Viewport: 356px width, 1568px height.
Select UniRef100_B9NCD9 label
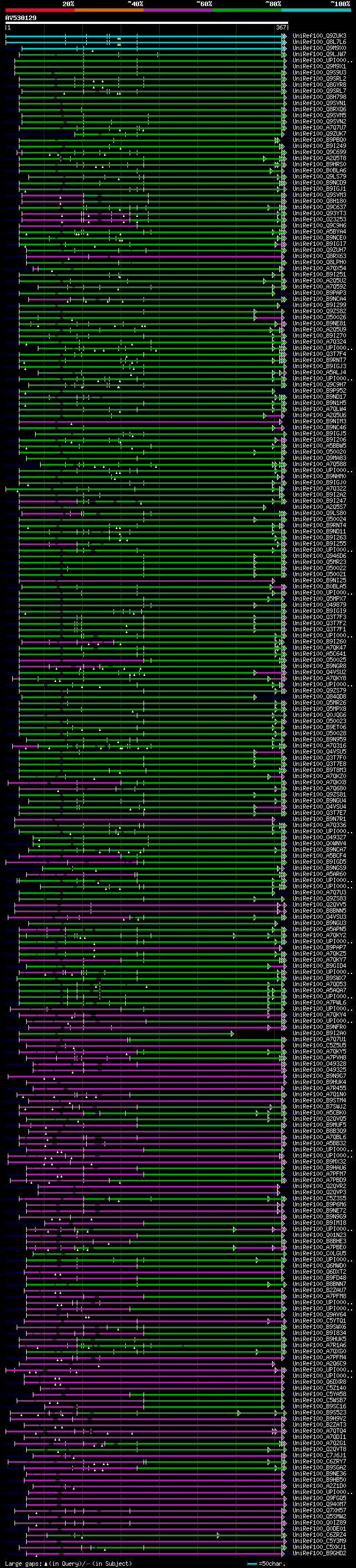point(319,182)
